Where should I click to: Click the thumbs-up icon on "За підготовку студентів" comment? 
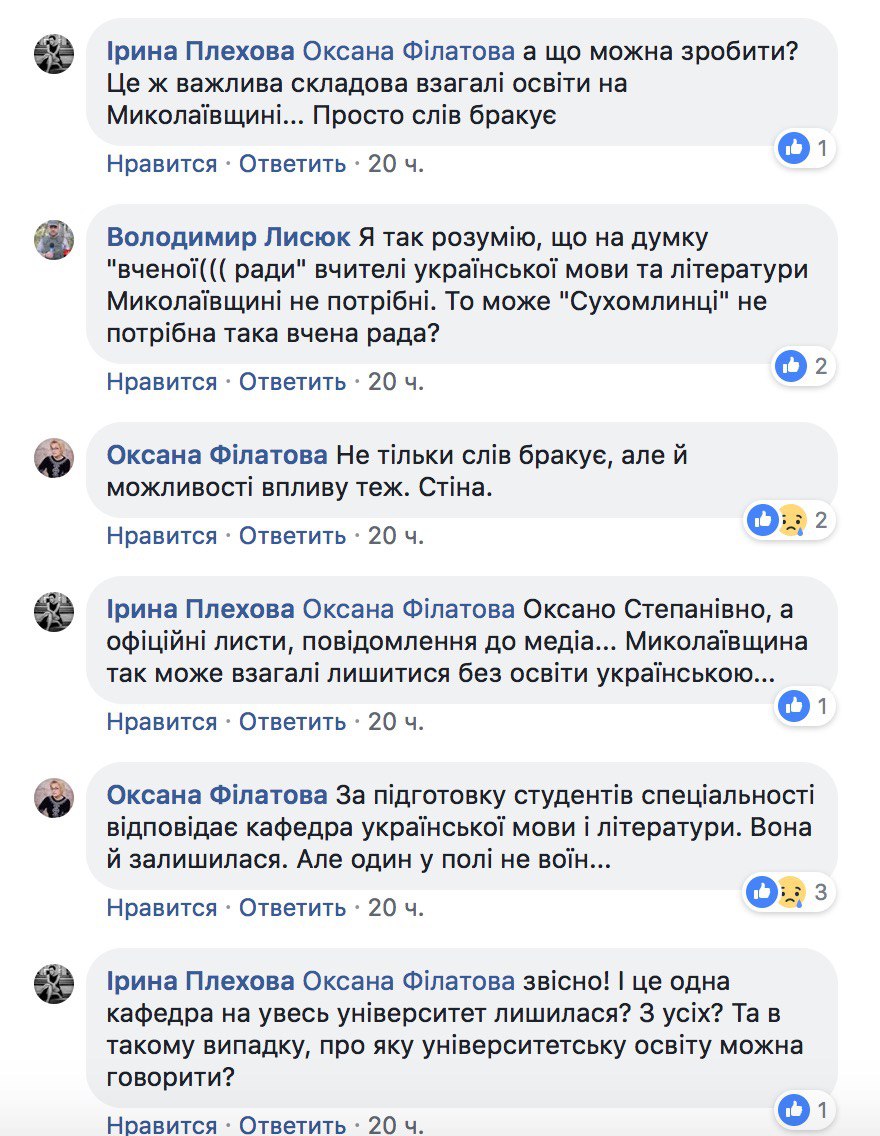pyautogui.click(x=762, y=892)
